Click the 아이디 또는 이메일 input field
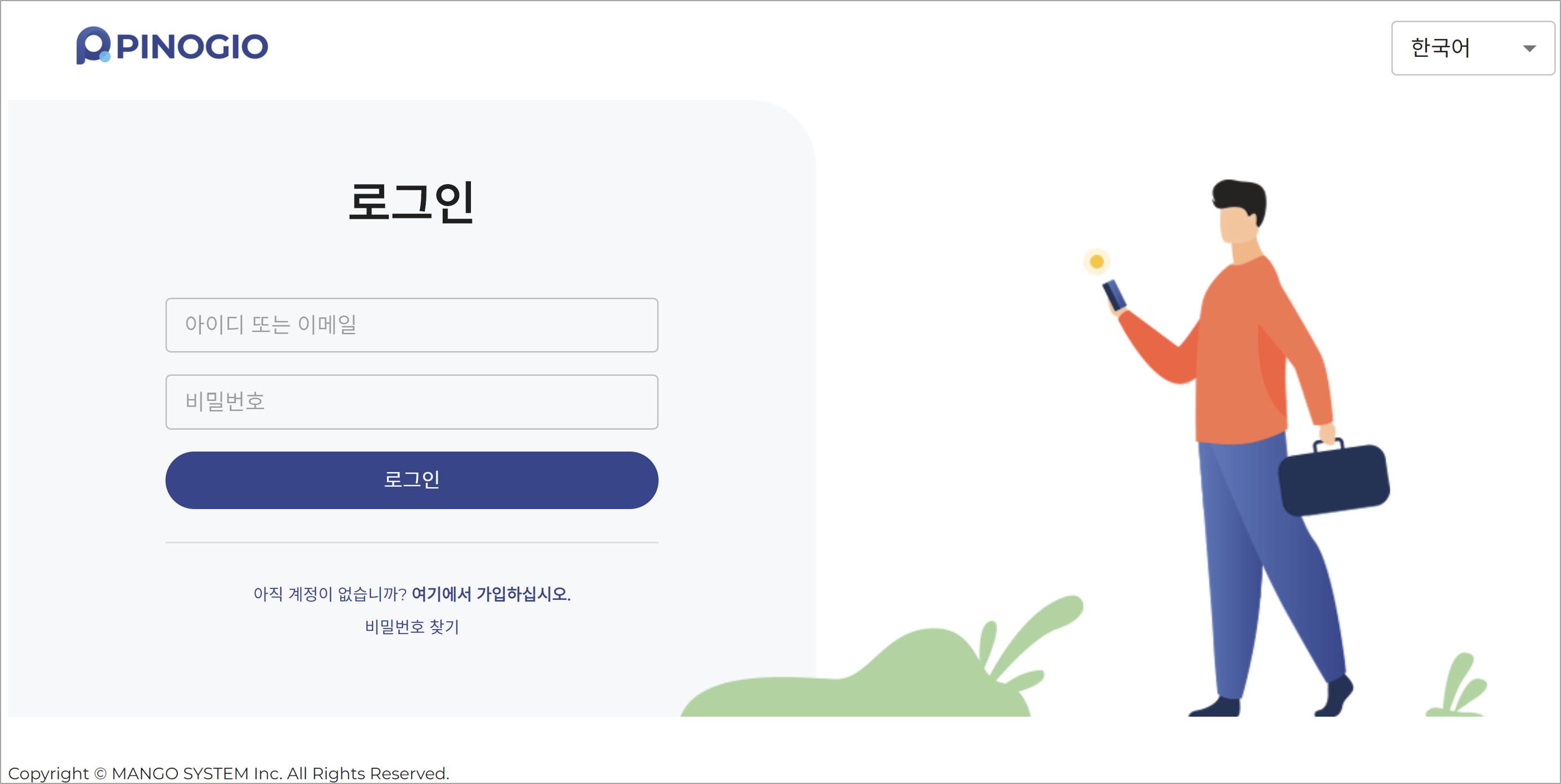 coord(411,326)
